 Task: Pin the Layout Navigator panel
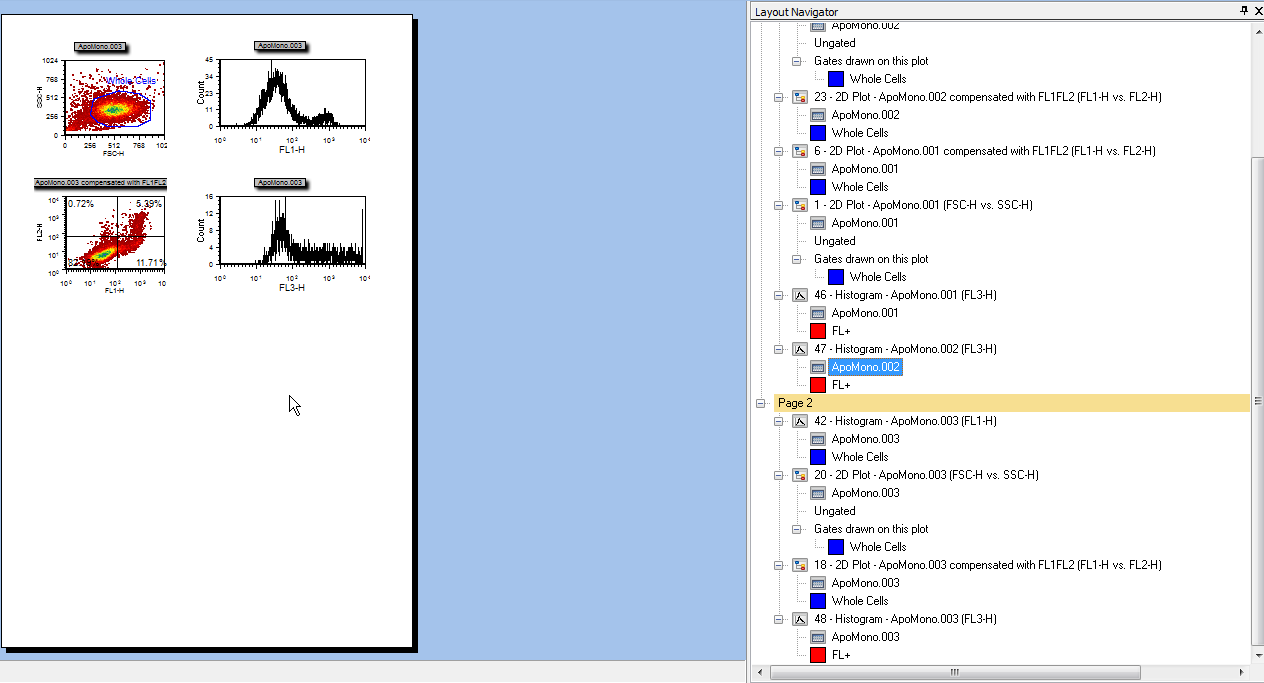point(1244,11)
